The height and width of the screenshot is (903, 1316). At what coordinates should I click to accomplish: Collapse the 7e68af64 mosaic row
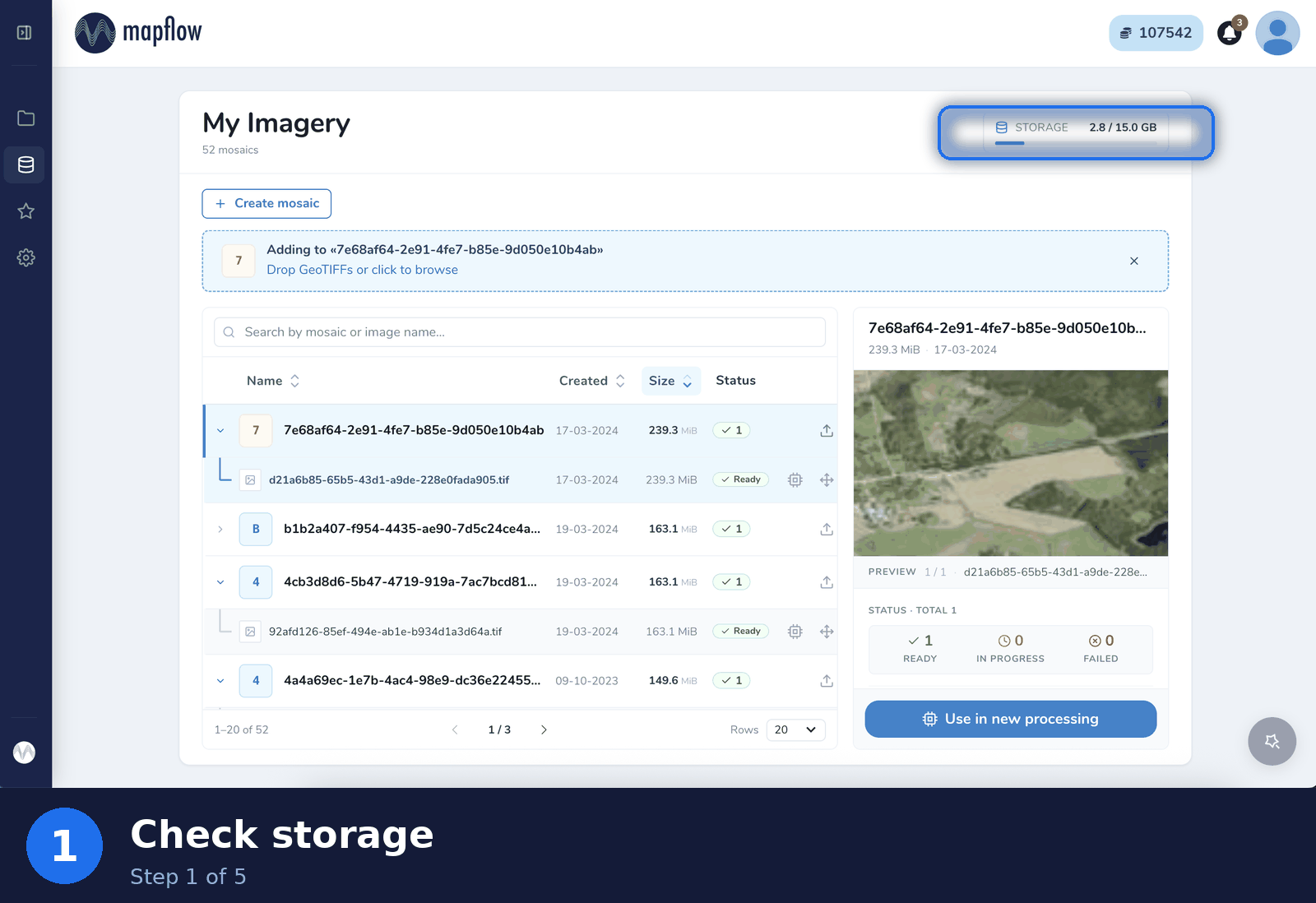pyautogui.click(x=220, y=431)
